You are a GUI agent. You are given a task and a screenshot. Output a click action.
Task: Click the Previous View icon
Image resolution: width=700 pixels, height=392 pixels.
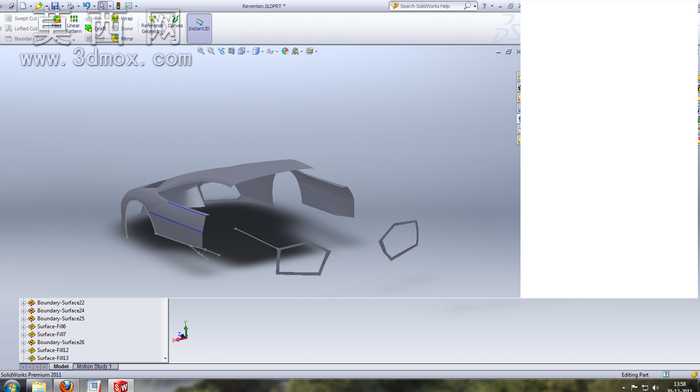click(x=221, y=51)
